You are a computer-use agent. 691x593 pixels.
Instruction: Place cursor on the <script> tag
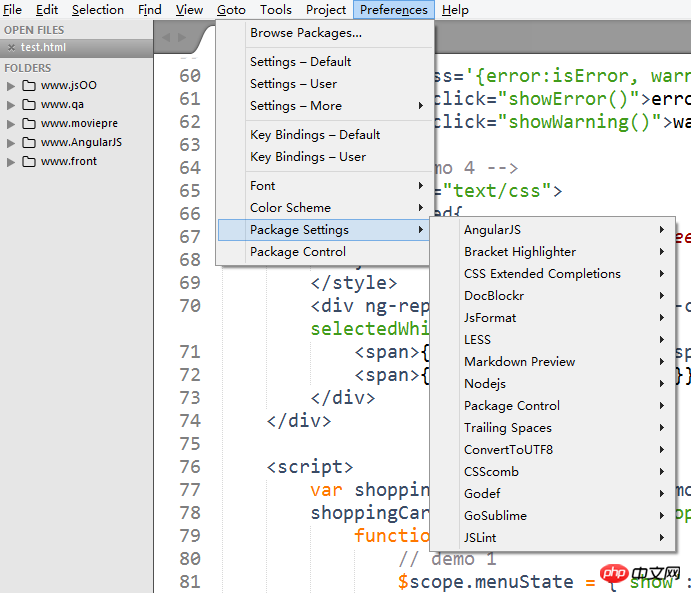[310, 467]
